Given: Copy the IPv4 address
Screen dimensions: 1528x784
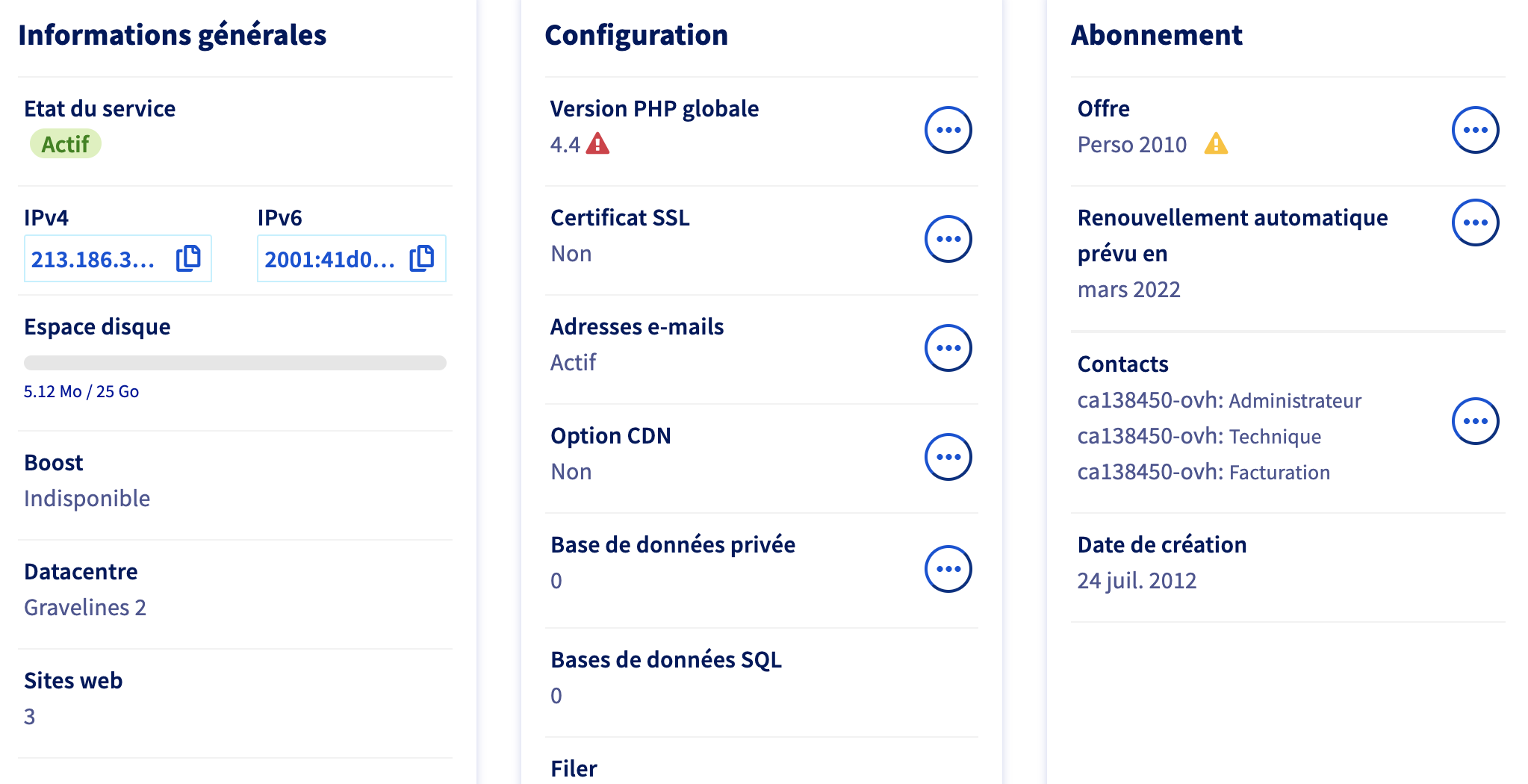Looking at the screenshot, I should click(188, 258).
